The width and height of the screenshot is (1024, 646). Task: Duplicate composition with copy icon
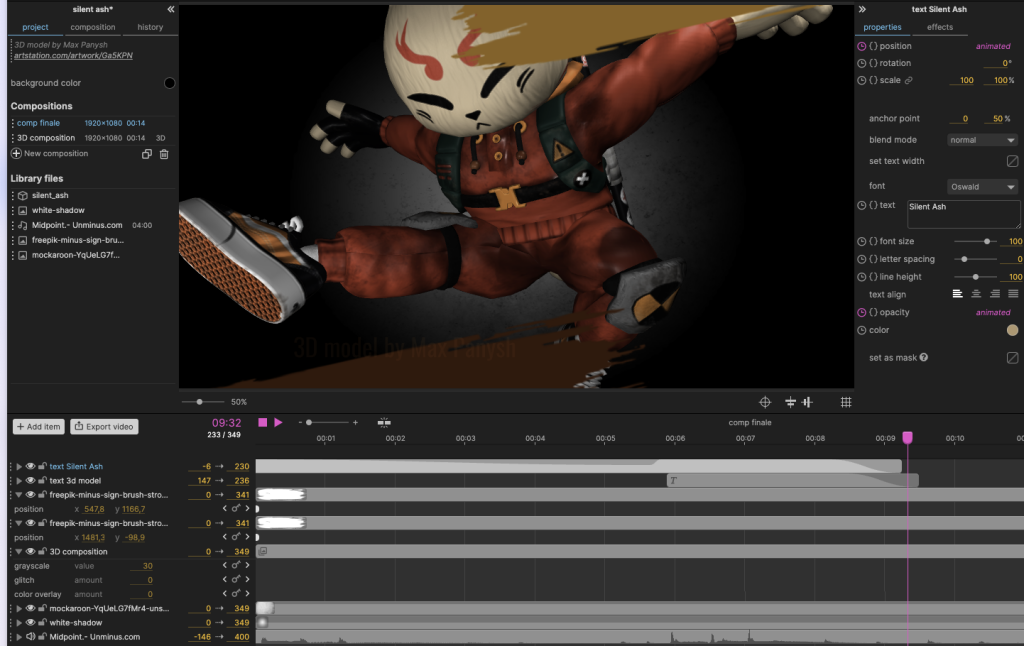tap(147, 154)
